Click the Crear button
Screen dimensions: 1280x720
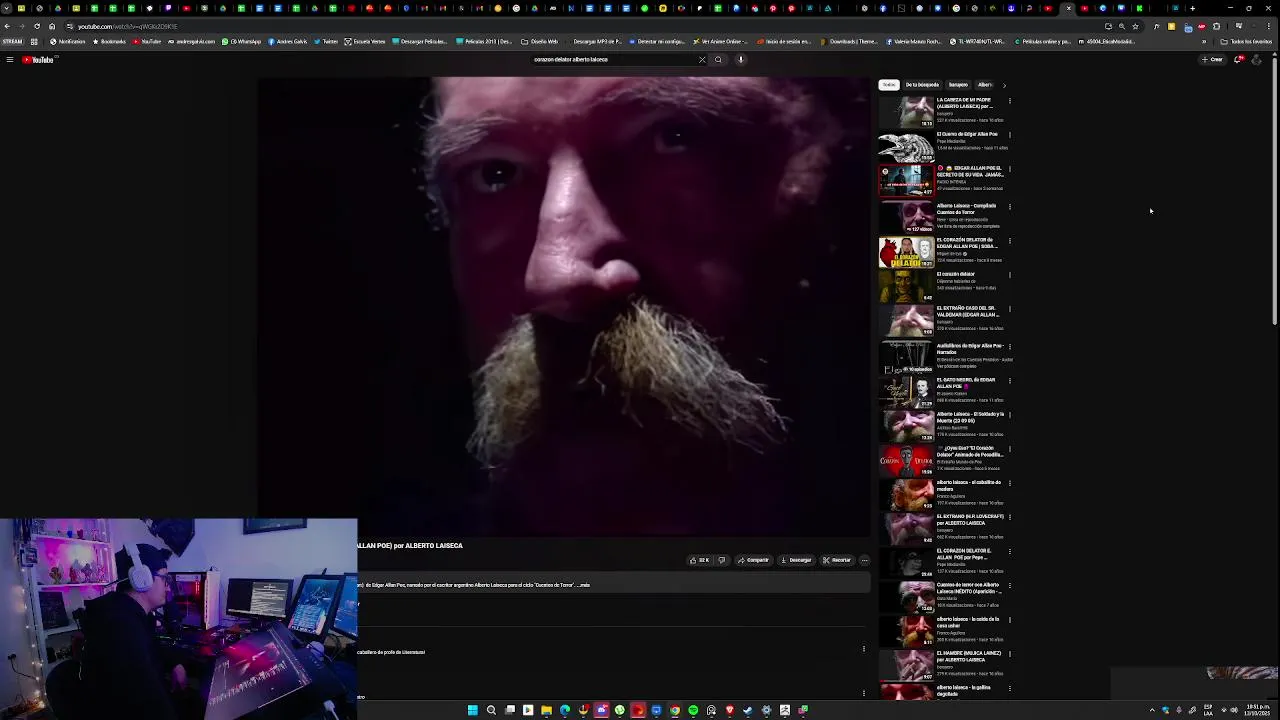1212,59
